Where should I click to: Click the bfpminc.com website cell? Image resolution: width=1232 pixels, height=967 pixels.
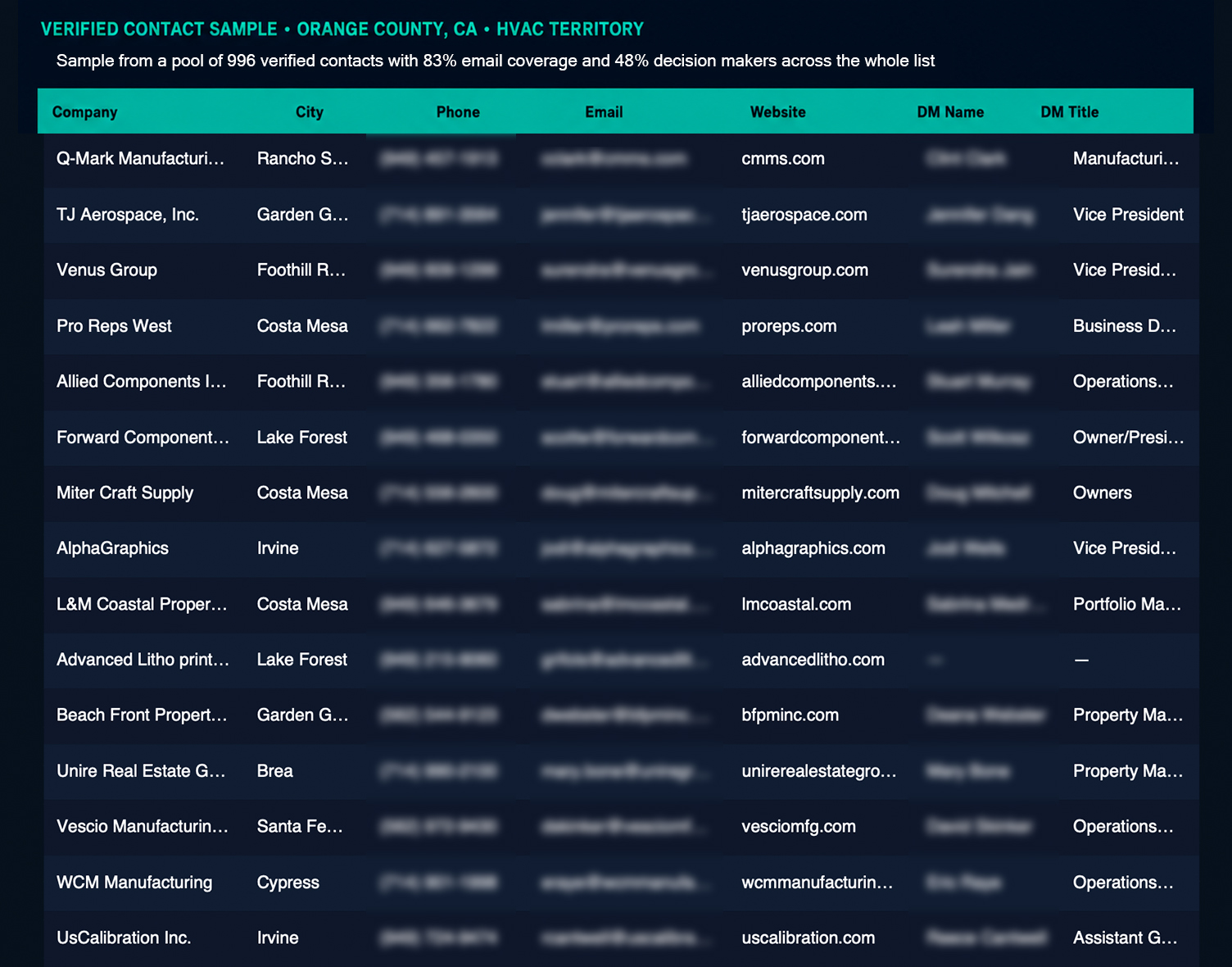pos(790,715)
